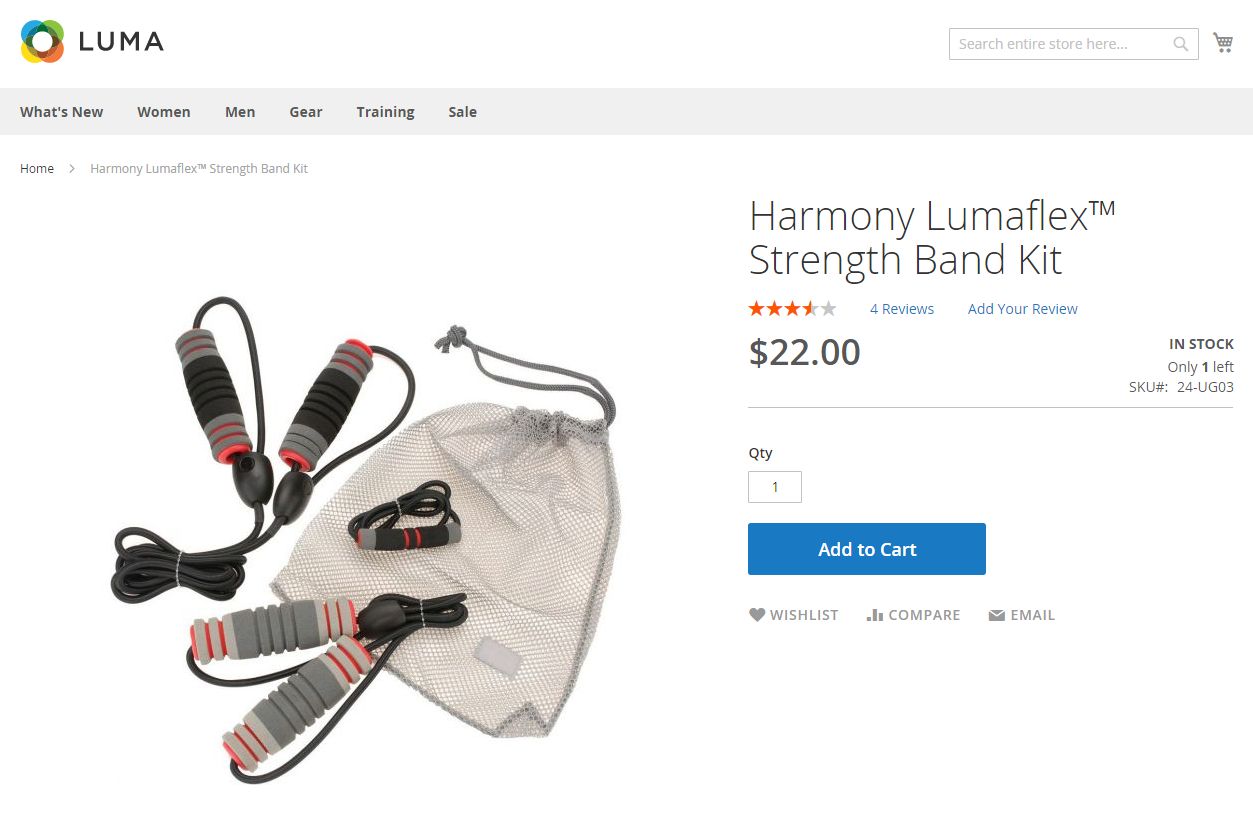Click Add Your Review link

[1023, 309]
